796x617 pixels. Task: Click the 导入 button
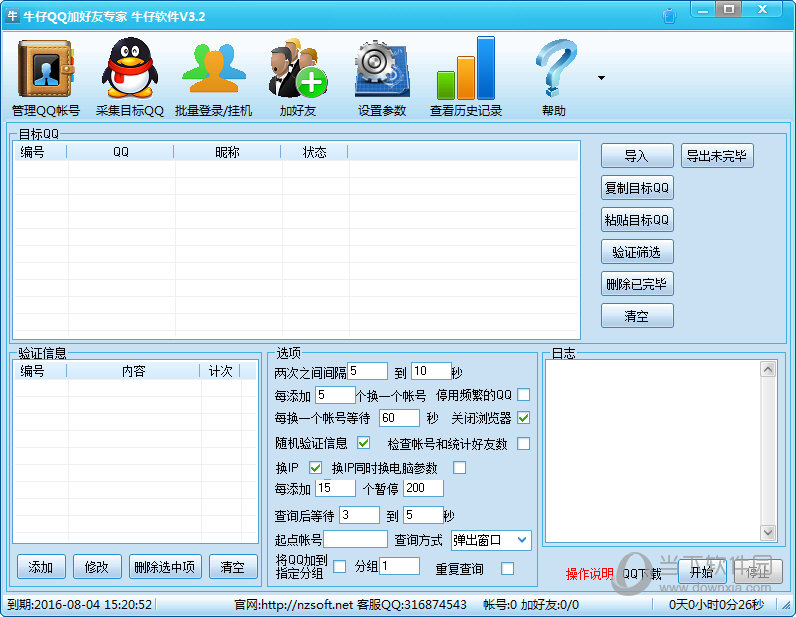[637, 155]
